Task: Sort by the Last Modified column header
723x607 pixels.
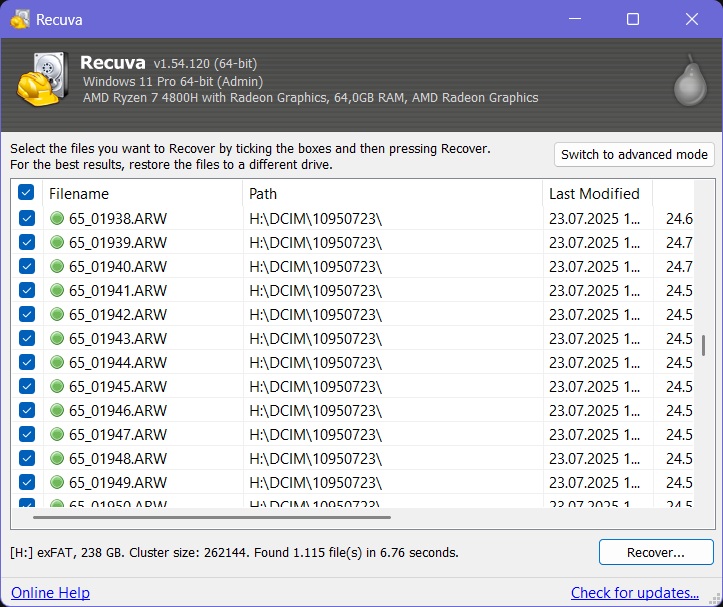Action: point(598,194)
